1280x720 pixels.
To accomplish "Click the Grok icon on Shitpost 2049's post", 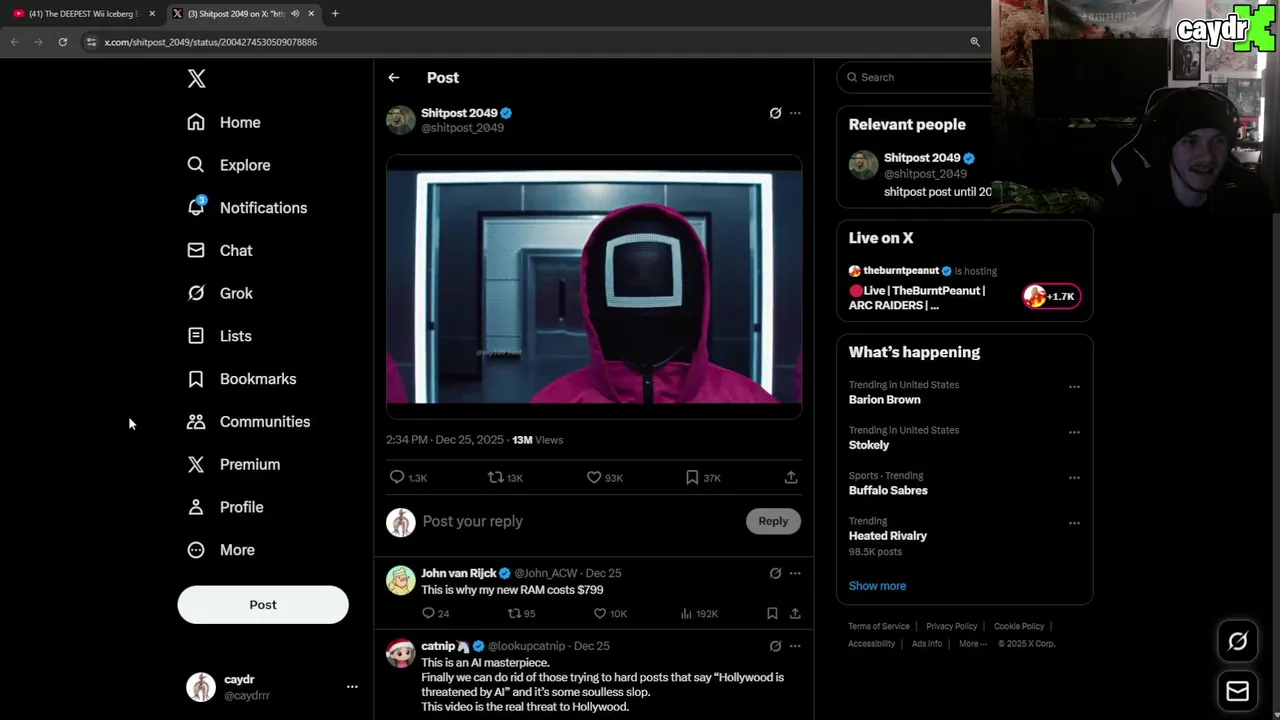I will (x=775, y=113).
